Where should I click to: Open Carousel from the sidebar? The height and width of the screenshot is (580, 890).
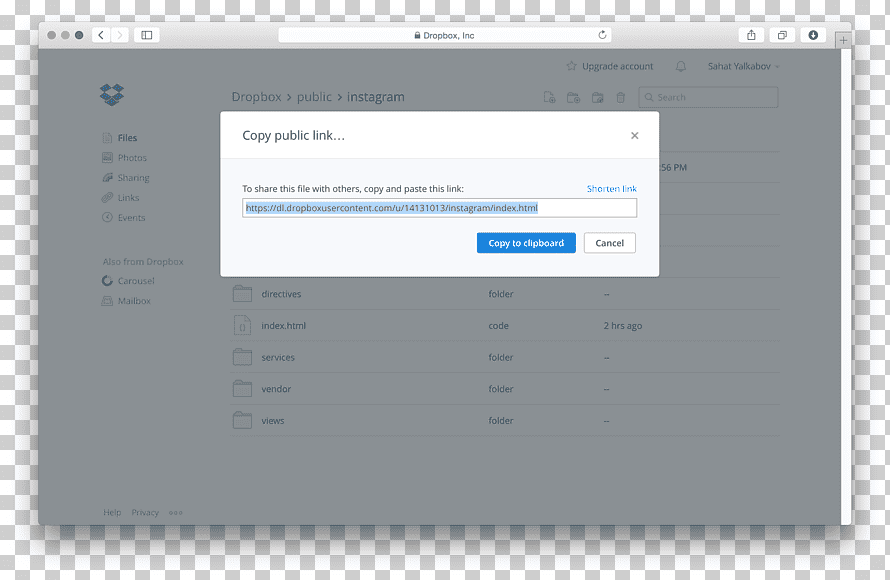136,281
